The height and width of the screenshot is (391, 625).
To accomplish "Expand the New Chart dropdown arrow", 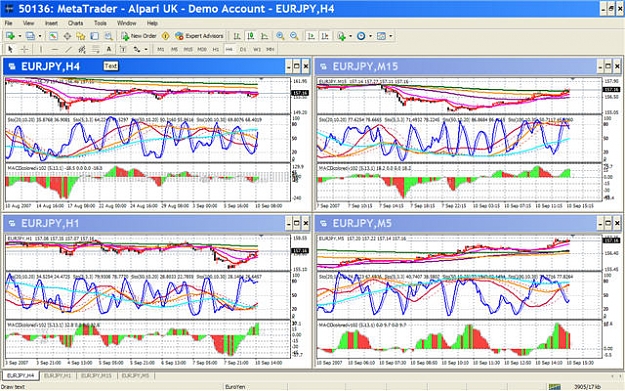I will [x=20, y=36].
